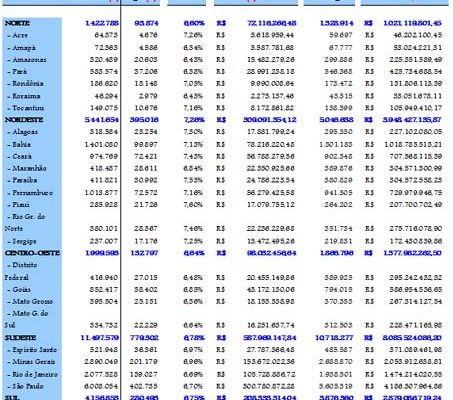453x400 pixels.
Task: Select the "- Minas Gerais" row label
Action: pos(31,361)
